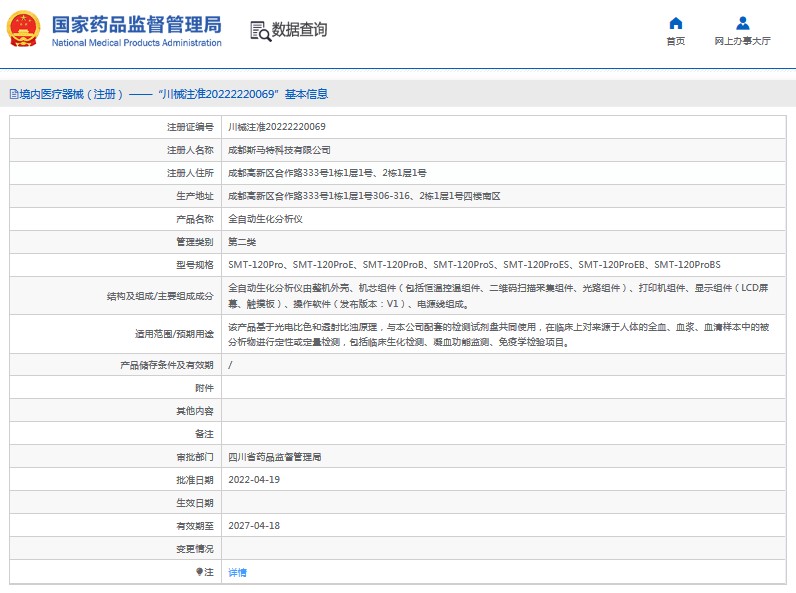Click the National Medical Products Administration subtitle
This screenshot has width=796, height=593.
[x=135, y=43]
